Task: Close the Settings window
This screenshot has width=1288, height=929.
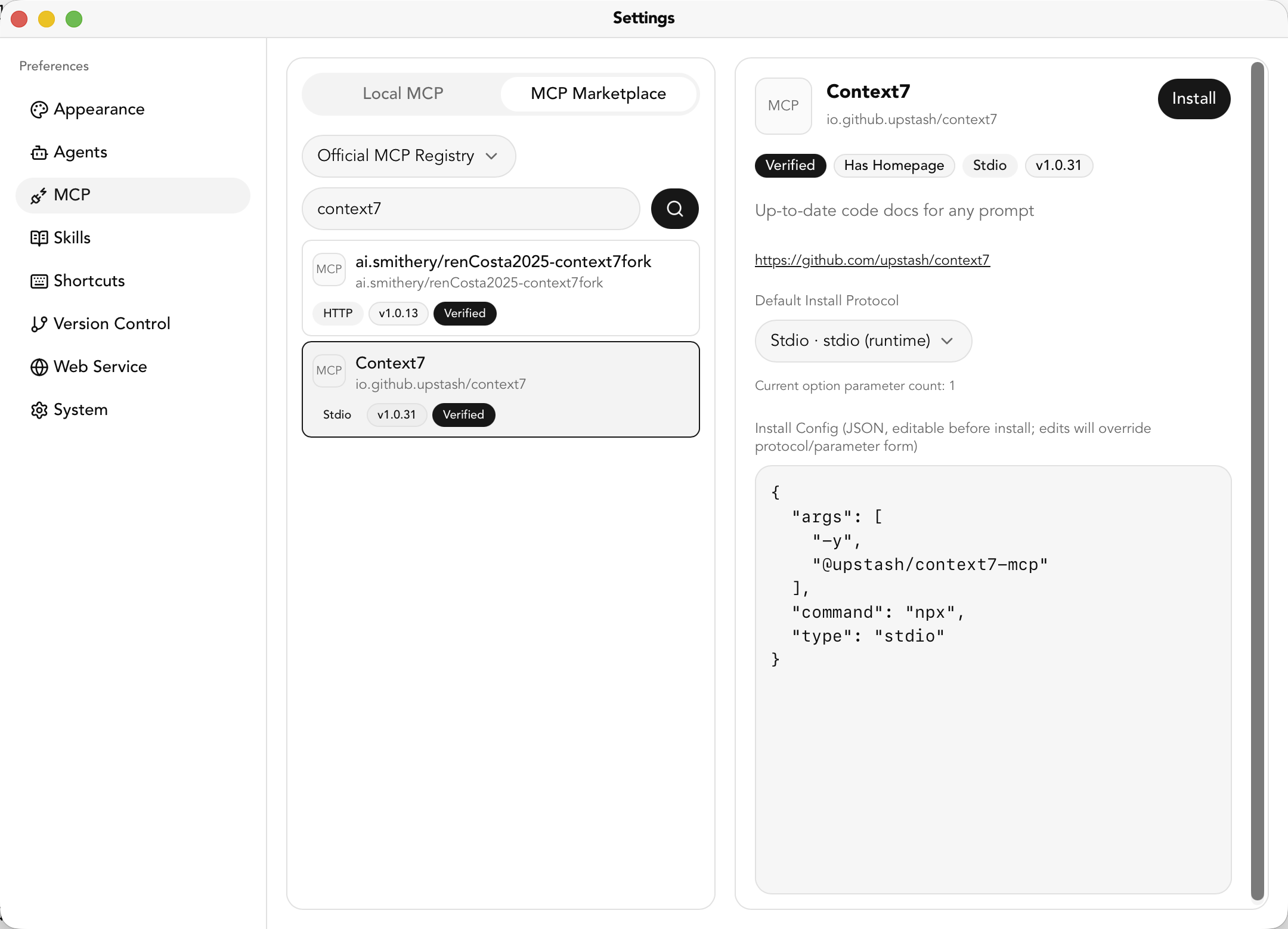Action: click(19, 19)
